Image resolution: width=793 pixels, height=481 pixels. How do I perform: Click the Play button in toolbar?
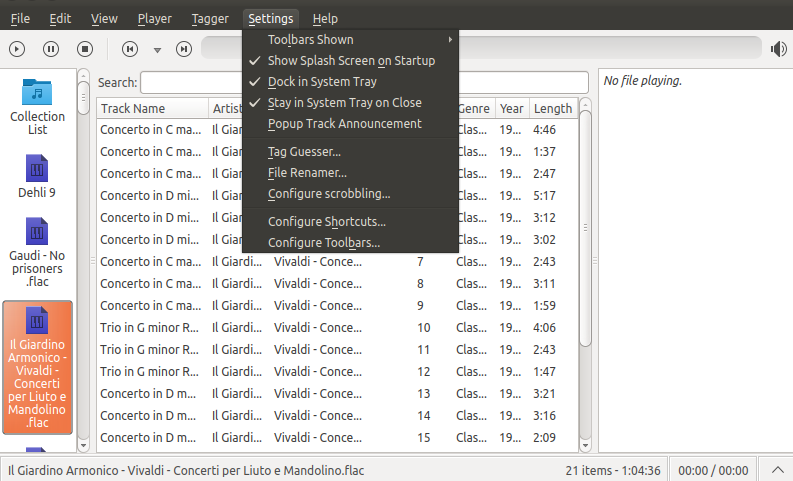[x=17, y=49]
